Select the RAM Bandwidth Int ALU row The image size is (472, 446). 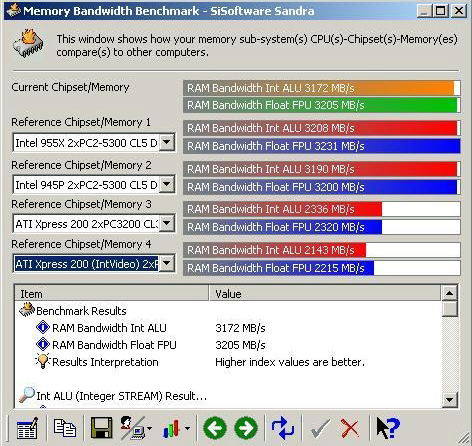(x=228, y=328)
